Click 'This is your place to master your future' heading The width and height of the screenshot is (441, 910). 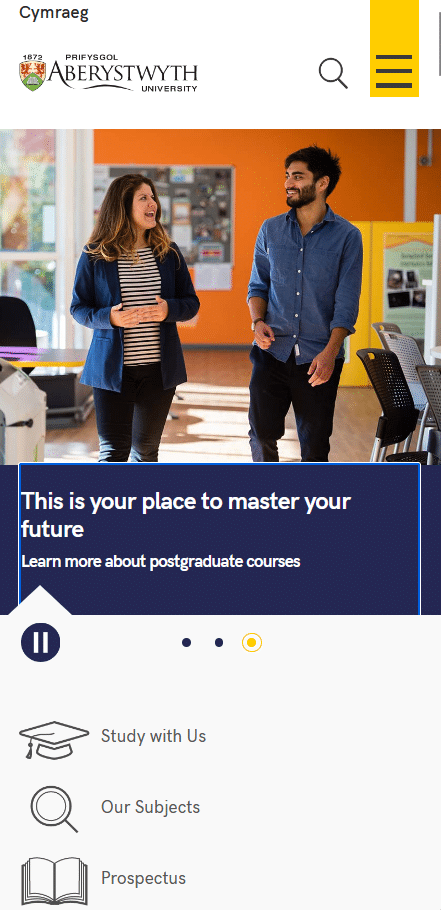click(186, 515)
